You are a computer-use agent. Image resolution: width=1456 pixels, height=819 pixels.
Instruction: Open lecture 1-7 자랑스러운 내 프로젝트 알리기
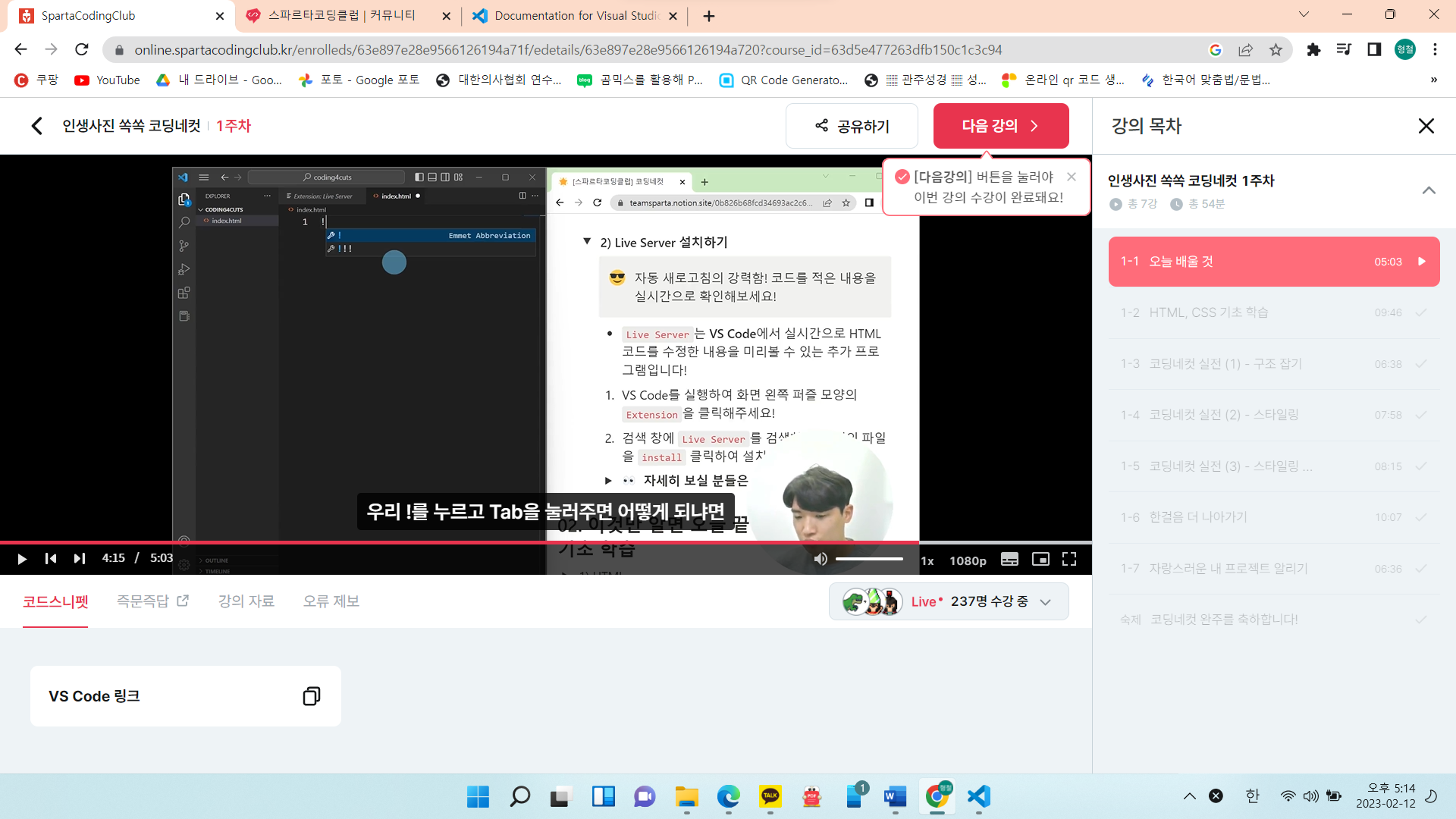point(1274,569)
